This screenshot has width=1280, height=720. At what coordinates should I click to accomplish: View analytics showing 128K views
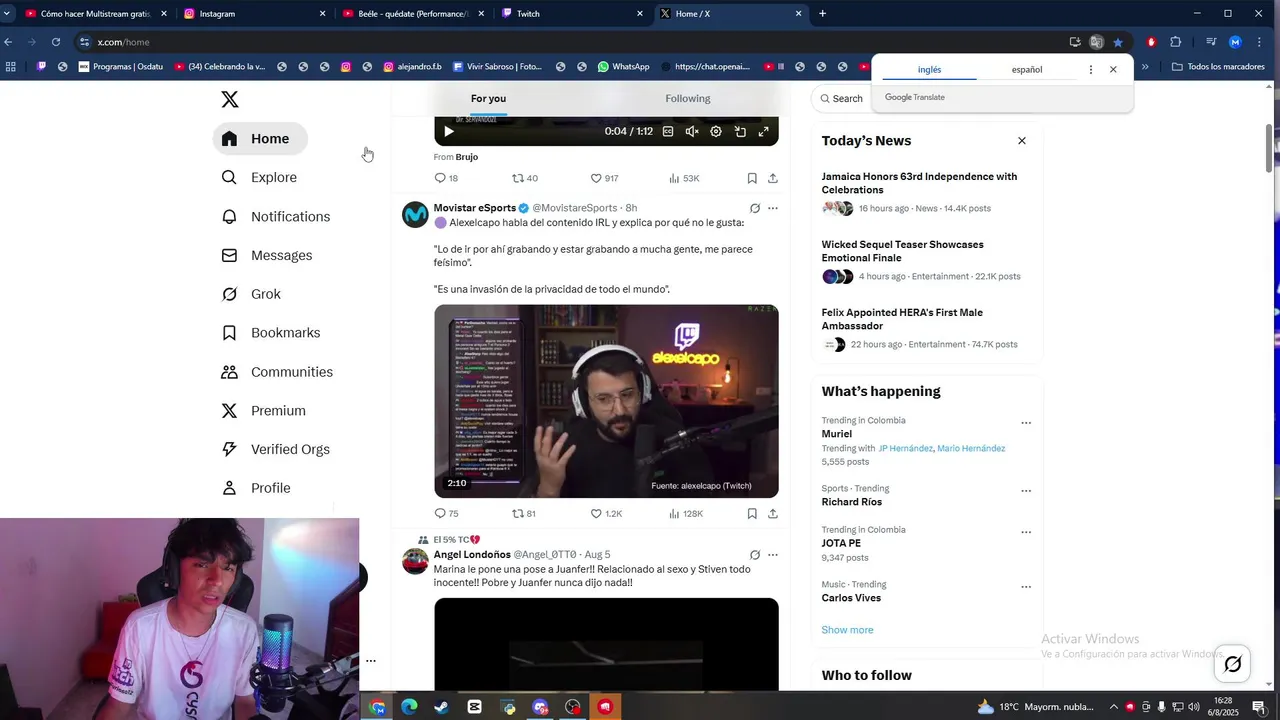click(686, 514)
